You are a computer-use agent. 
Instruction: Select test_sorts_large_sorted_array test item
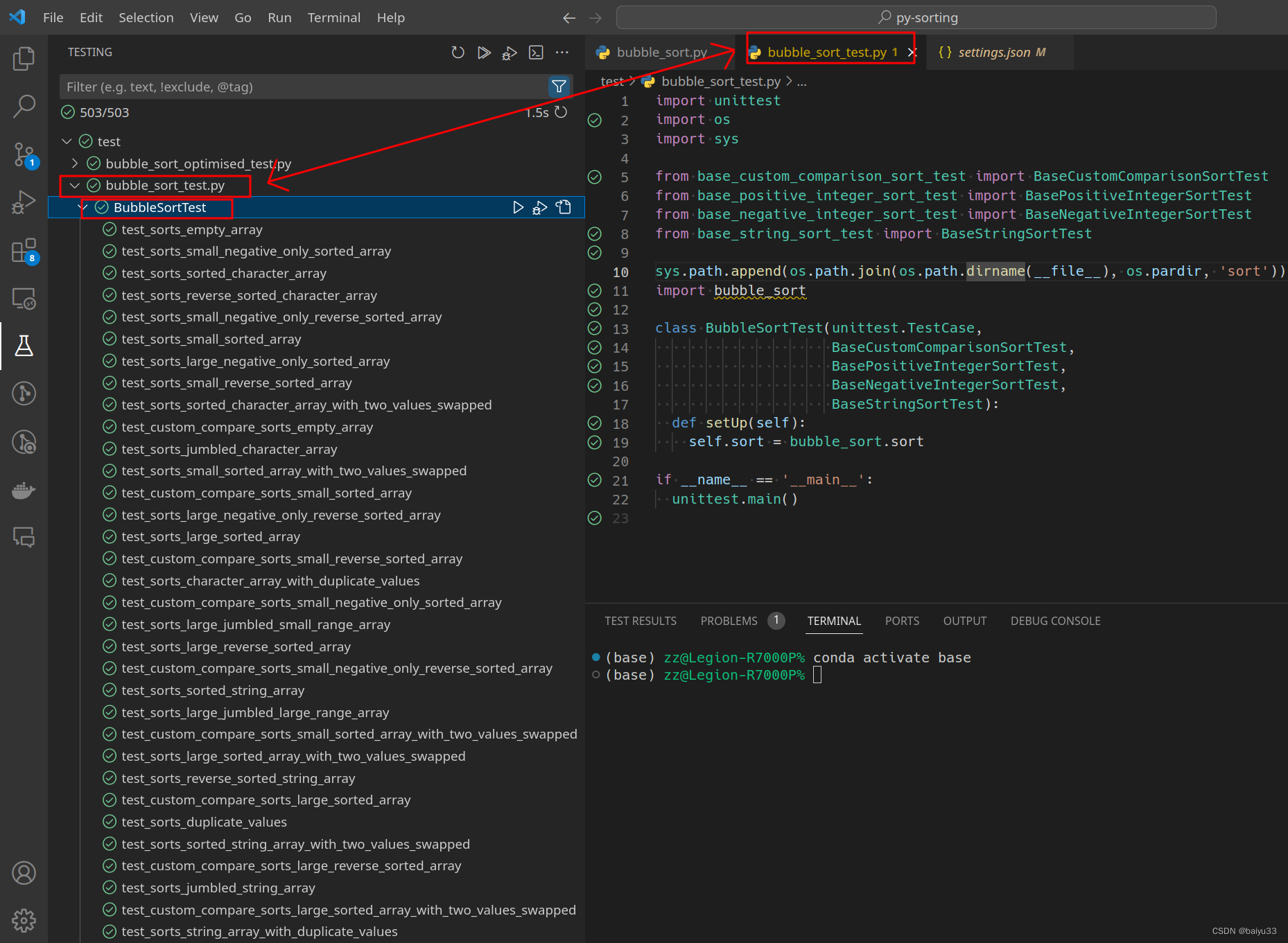[211, 536]
